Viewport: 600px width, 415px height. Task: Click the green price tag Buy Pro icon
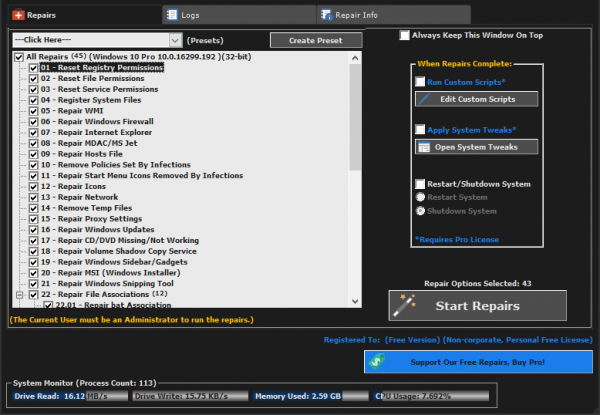tap(377, 361)
